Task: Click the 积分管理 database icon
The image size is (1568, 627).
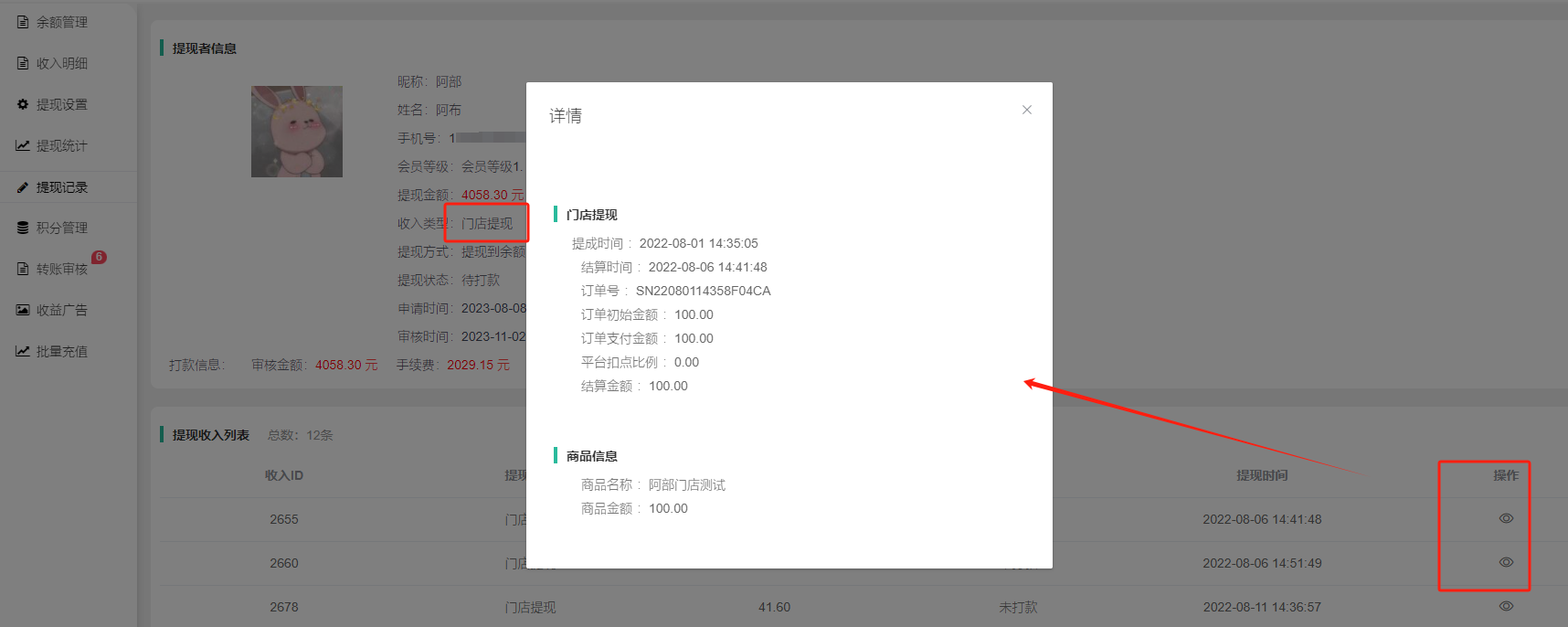Action: [x=23, y=228]
